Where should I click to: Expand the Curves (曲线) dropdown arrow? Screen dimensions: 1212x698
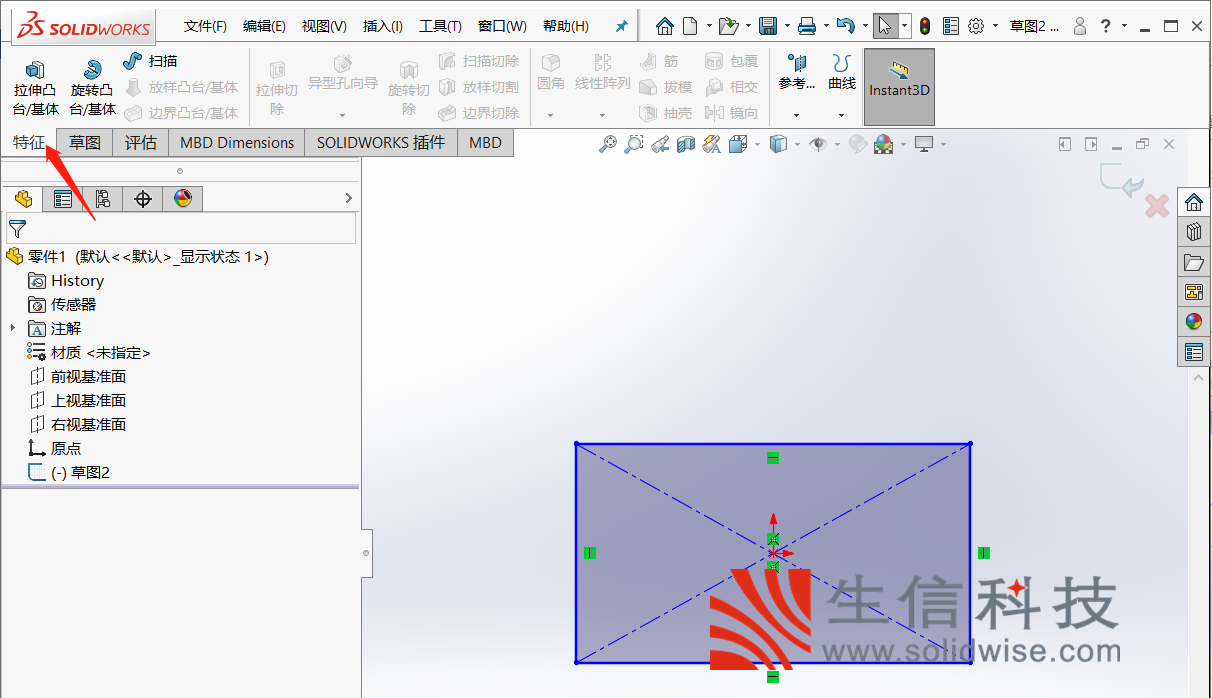click(x=841, y=114)
